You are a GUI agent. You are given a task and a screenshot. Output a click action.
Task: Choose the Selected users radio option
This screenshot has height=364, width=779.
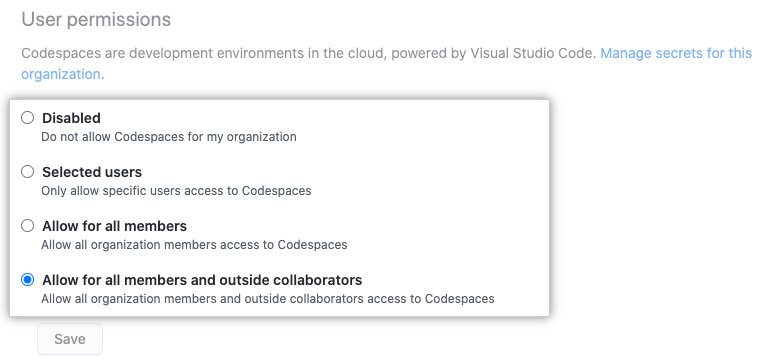(x=27, y=172)
